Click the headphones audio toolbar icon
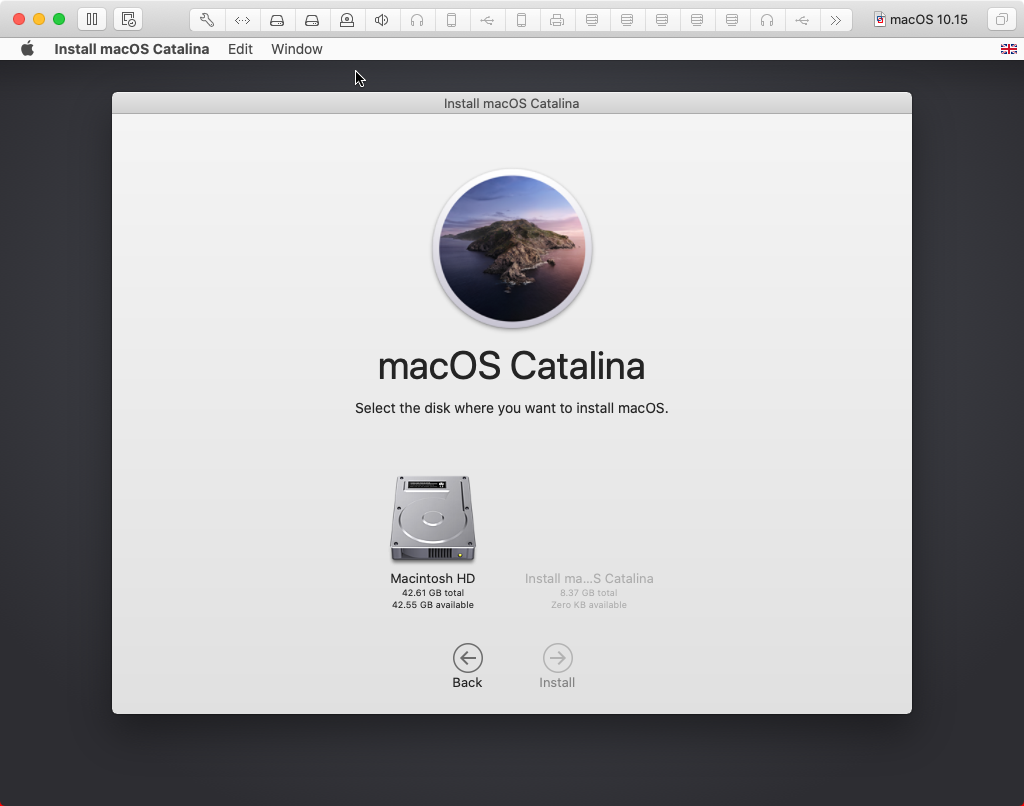The width and height of the screenshot is (1024, 806). (417, 19)
